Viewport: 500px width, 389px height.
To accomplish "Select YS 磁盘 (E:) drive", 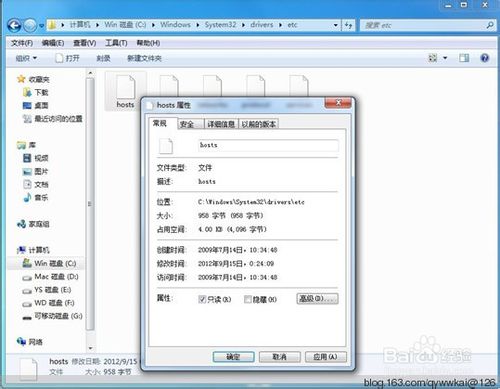I will [x=47, y=290].
